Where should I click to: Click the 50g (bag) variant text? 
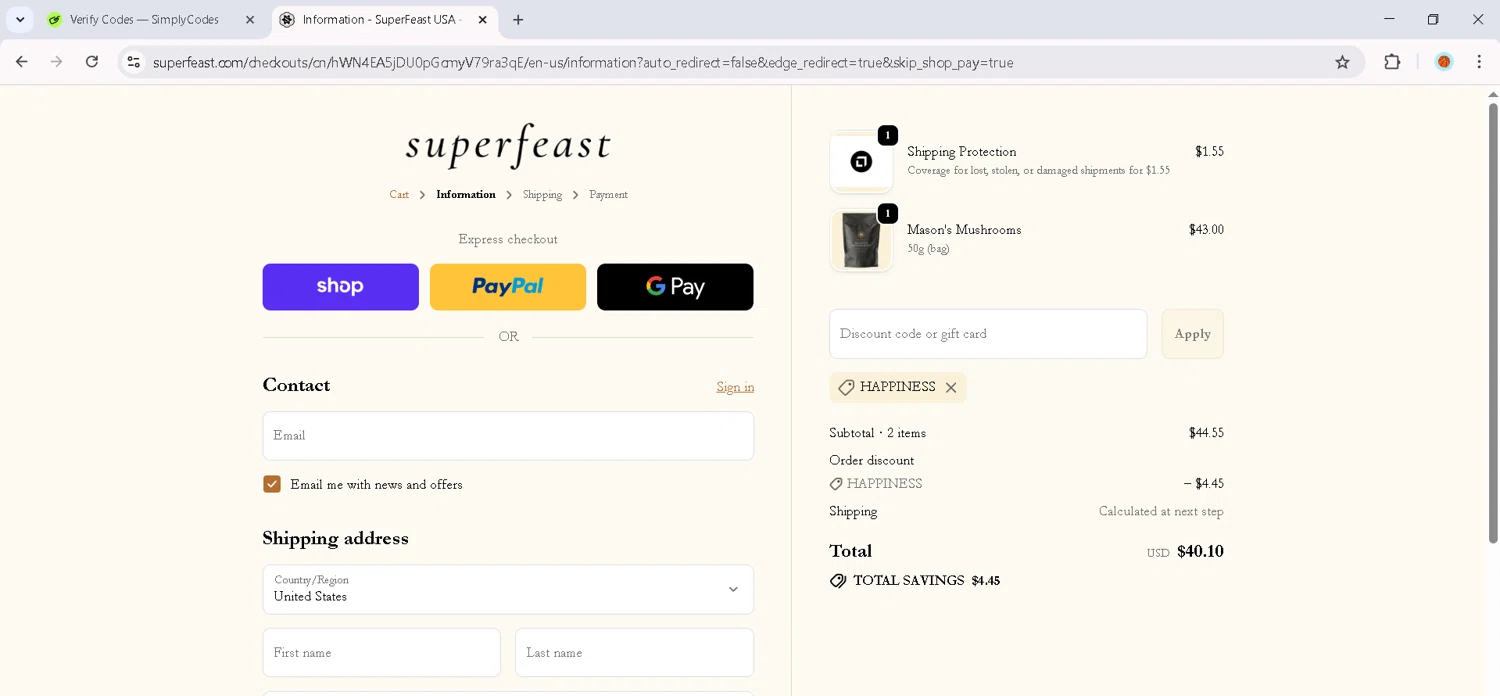click(x=928, y=249)
